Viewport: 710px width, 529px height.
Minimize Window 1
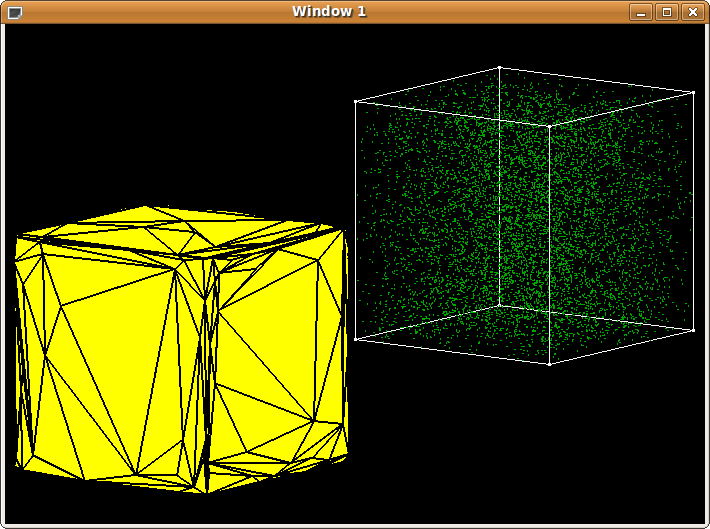641,12
